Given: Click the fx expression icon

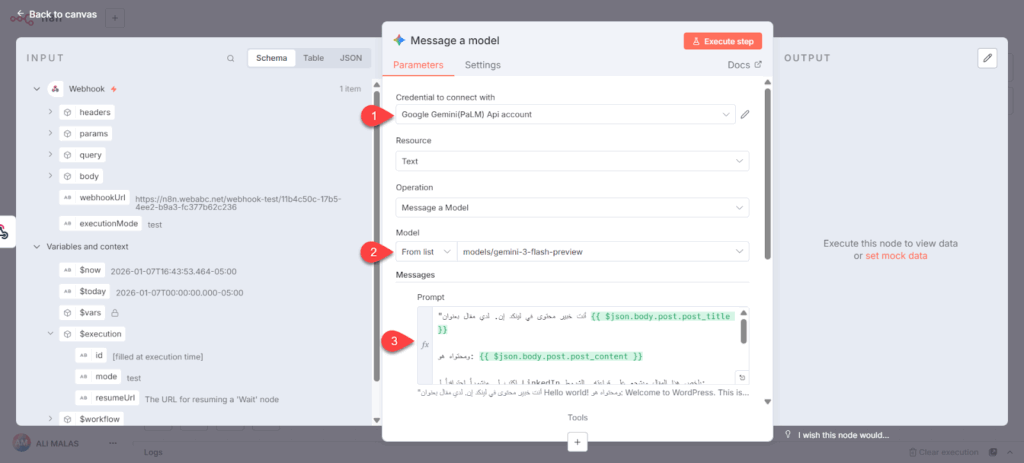Looking at the screenshot, I should click(425, 345).
